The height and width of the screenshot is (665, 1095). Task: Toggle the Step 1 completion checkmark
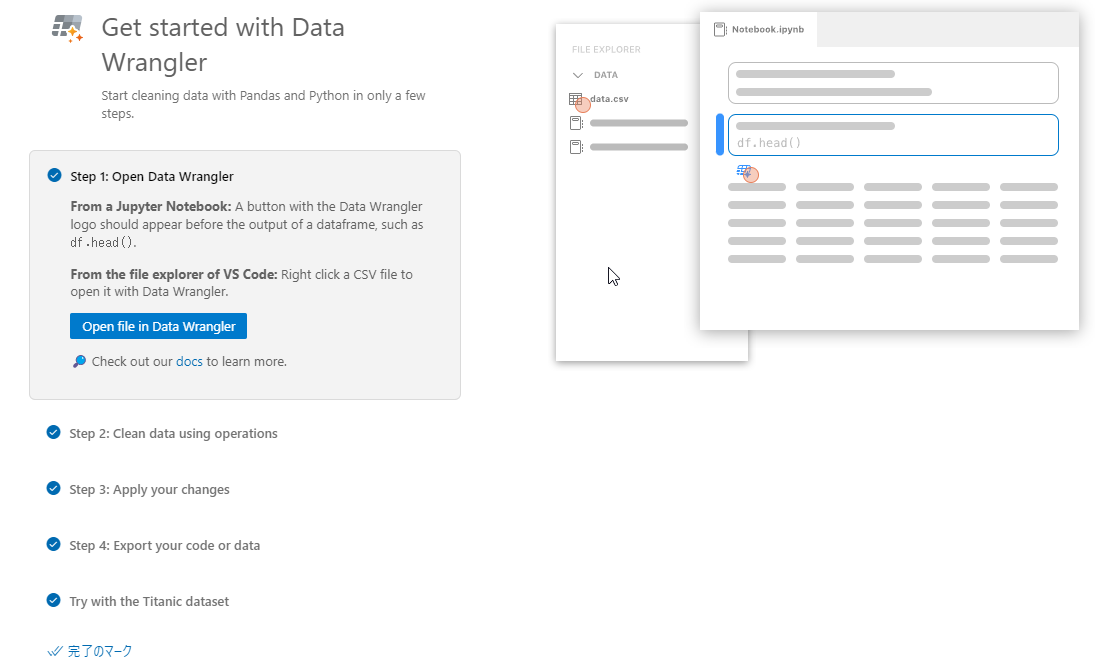point(53,175)
